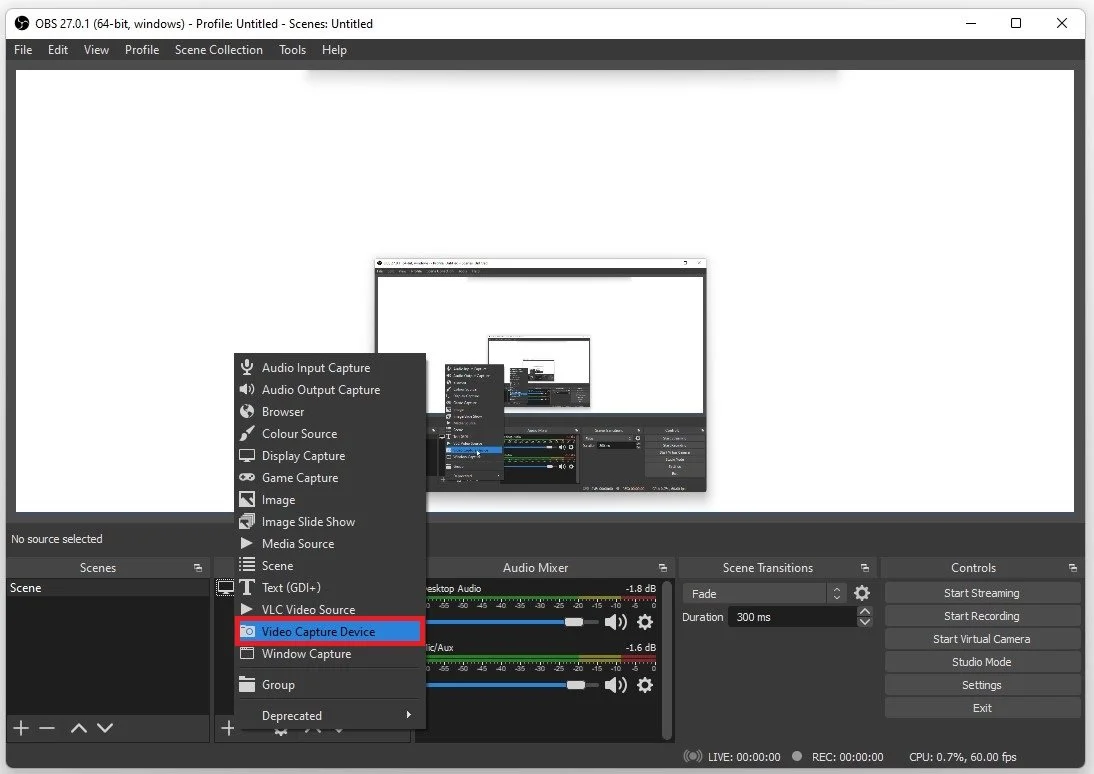This screenshot has height=774, width=1094.
Task: Decrease transition duration with down arrow
Action: (864, 623)
